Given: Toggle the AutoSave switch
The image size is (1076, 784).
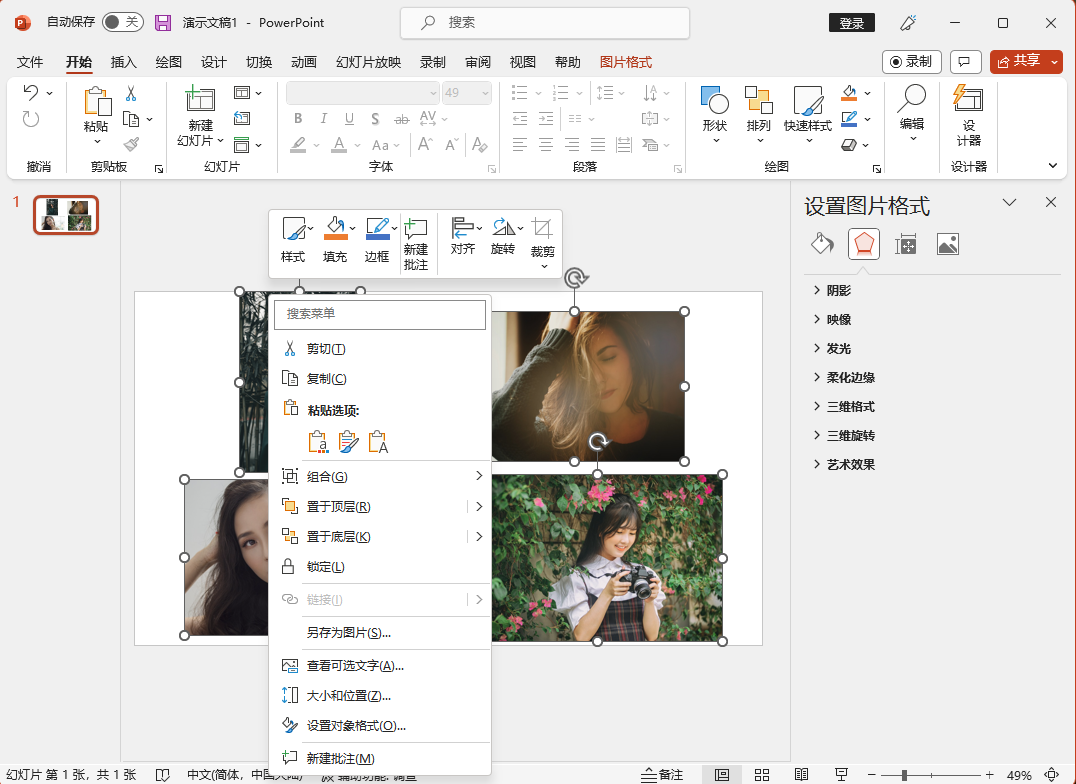Looking at the screenshot, I should [123, 22].
